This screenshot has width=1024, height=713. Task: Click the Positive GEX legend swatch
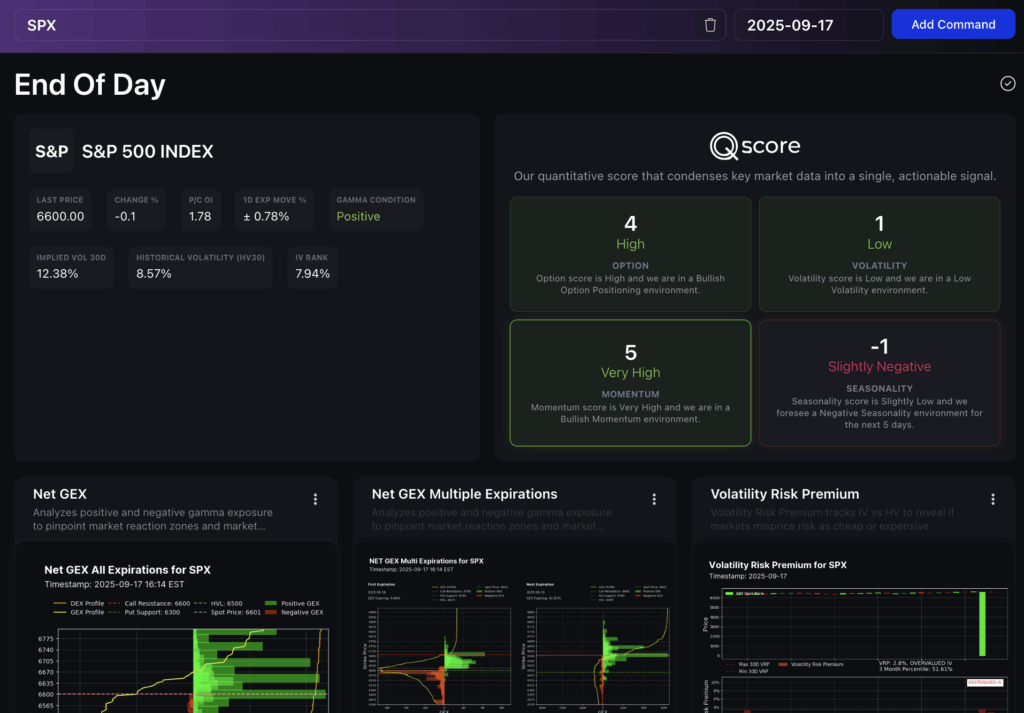[x=271, y=603]
